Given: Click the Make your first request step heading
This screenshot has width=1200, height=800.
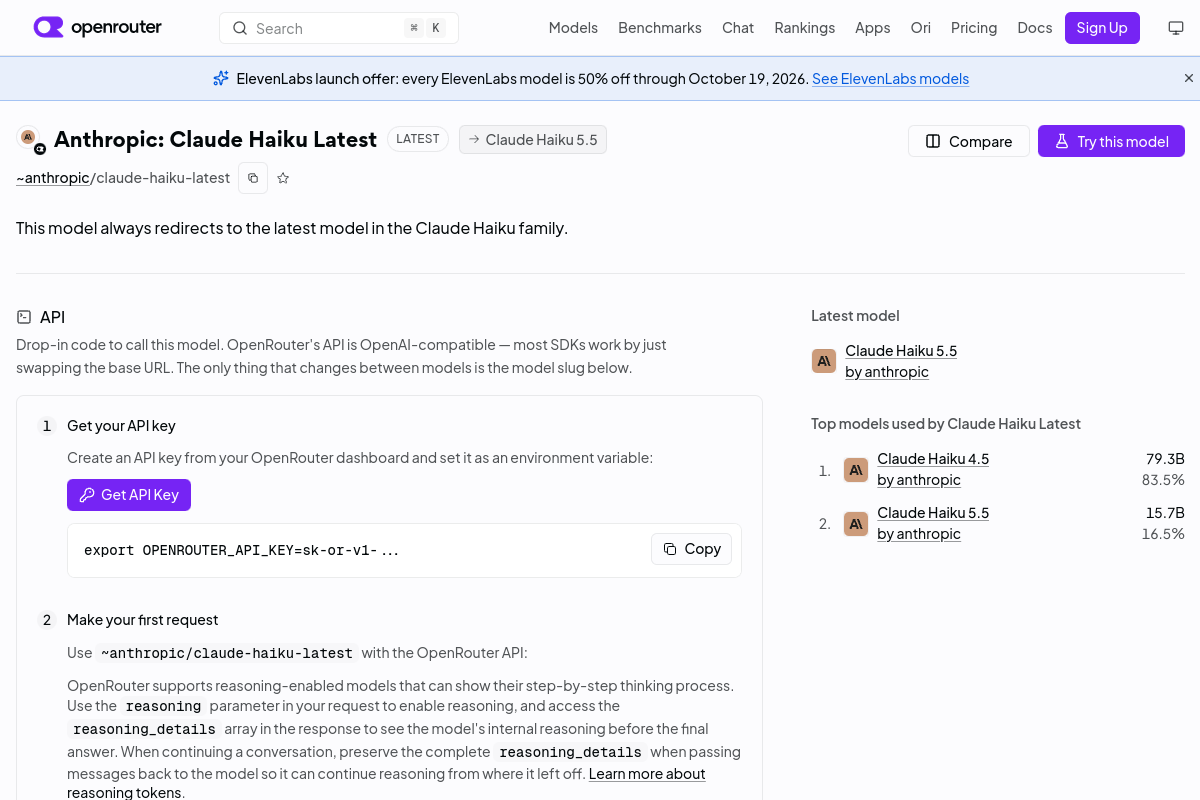Looking at the screenshot, I should pyautogui.click(x=142, y=620).
